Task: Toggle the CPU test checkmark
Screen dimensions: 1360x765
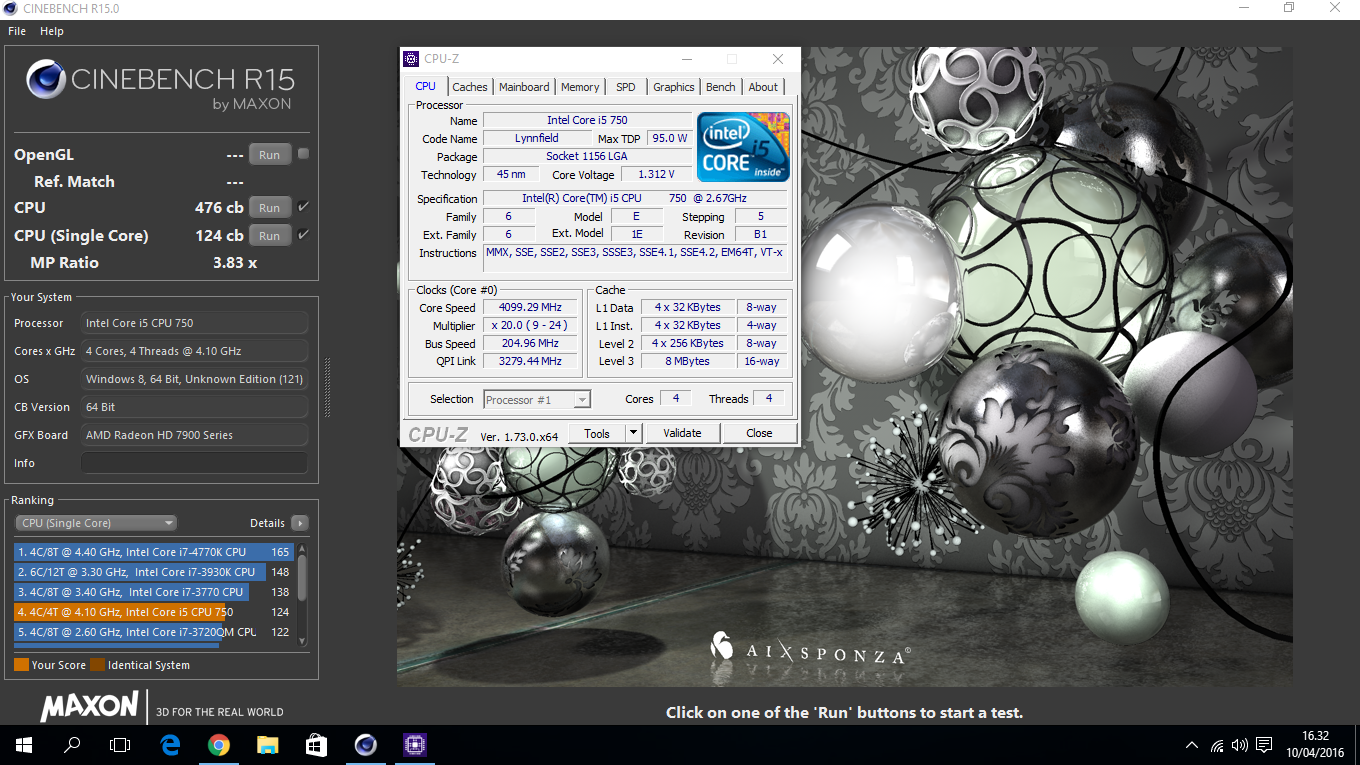Action: tap(303, 207)
